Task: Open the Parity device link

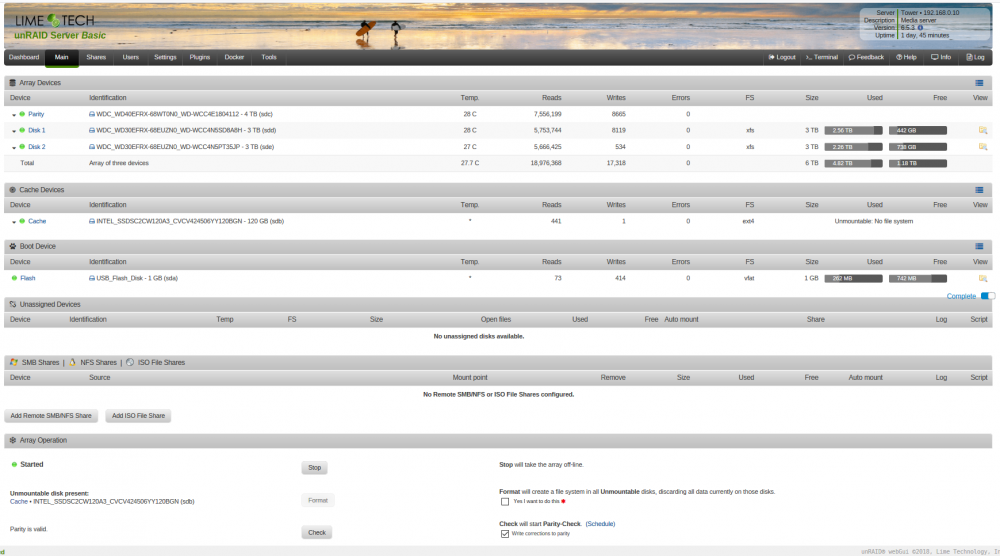Action: tap(36, 114)
